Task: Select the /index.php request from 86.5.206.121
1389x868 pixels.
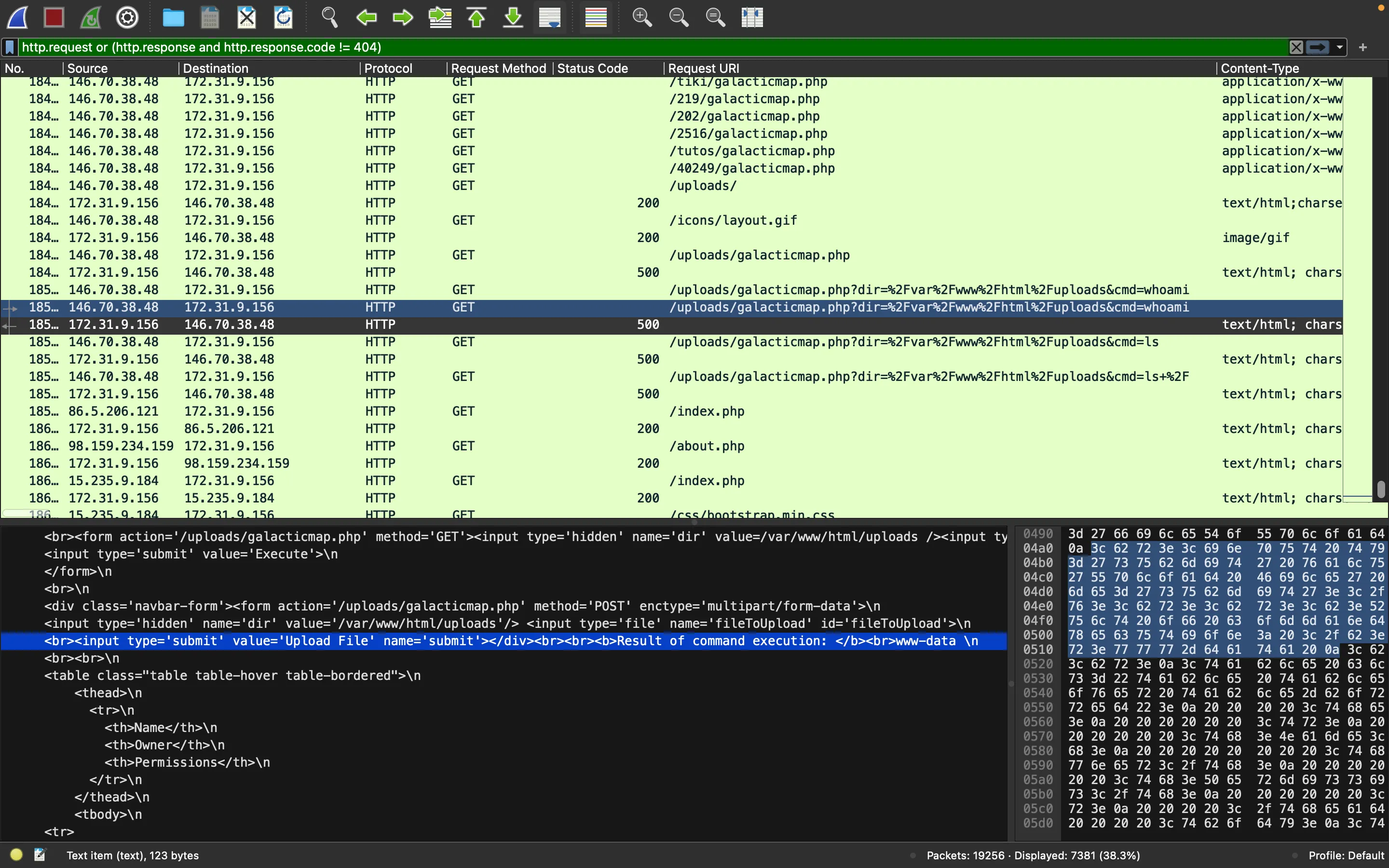Action: (671, 411)
